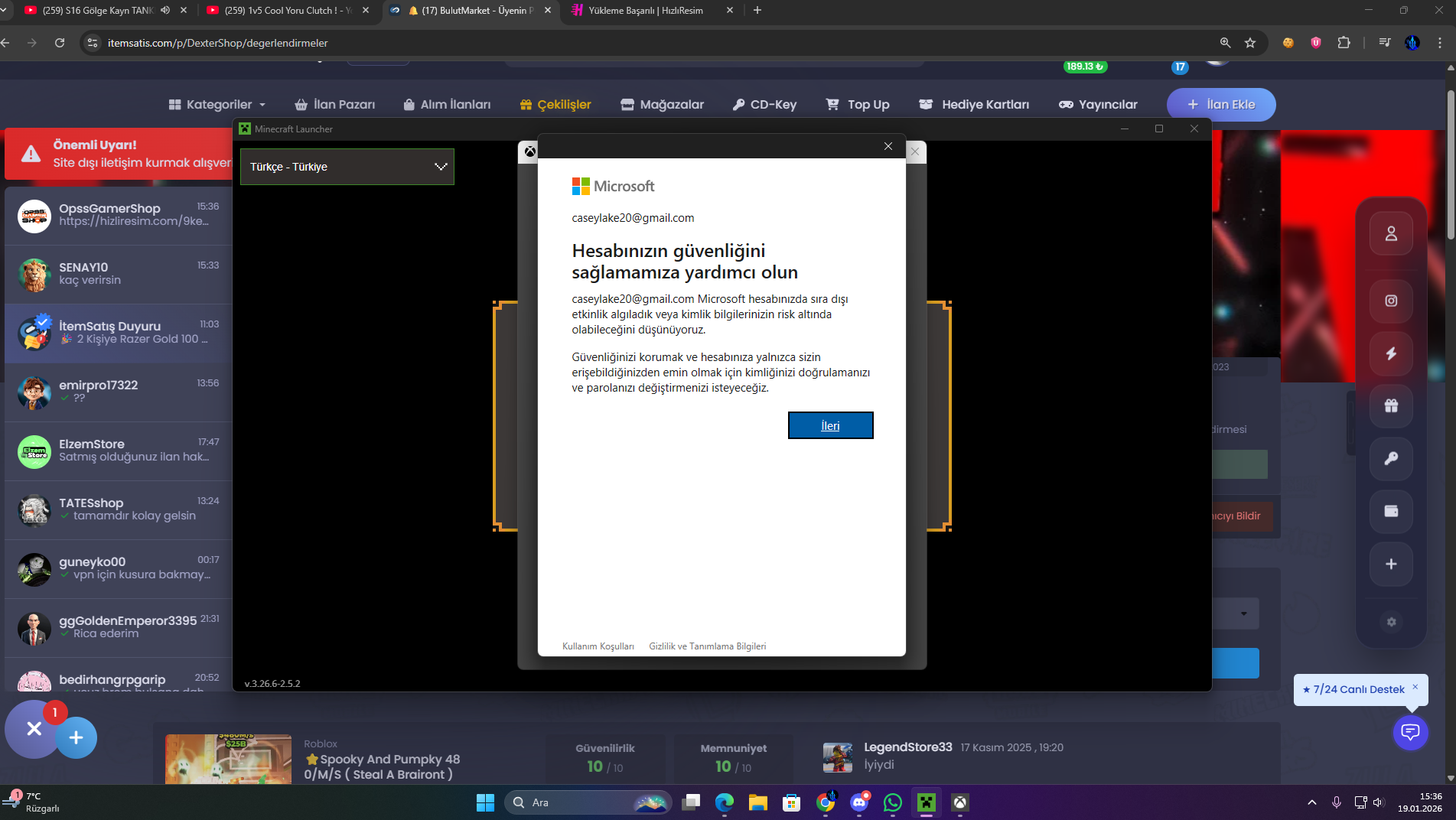Click the Xbox icon in the sign-in window
The image size is (1456, 820).
529,151
